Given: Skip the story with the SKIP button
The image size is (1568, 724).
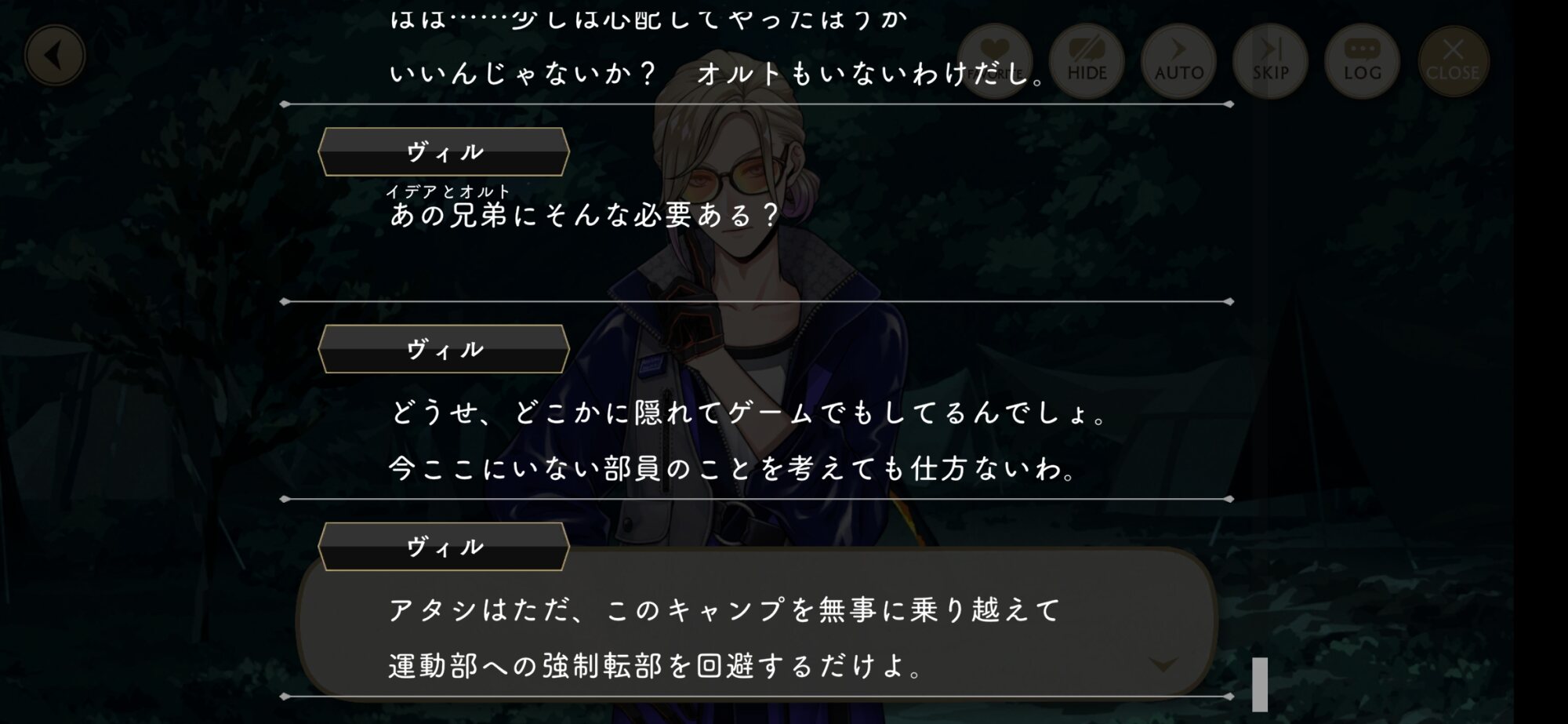Looking at the screenshot, I should point(1270,61).
